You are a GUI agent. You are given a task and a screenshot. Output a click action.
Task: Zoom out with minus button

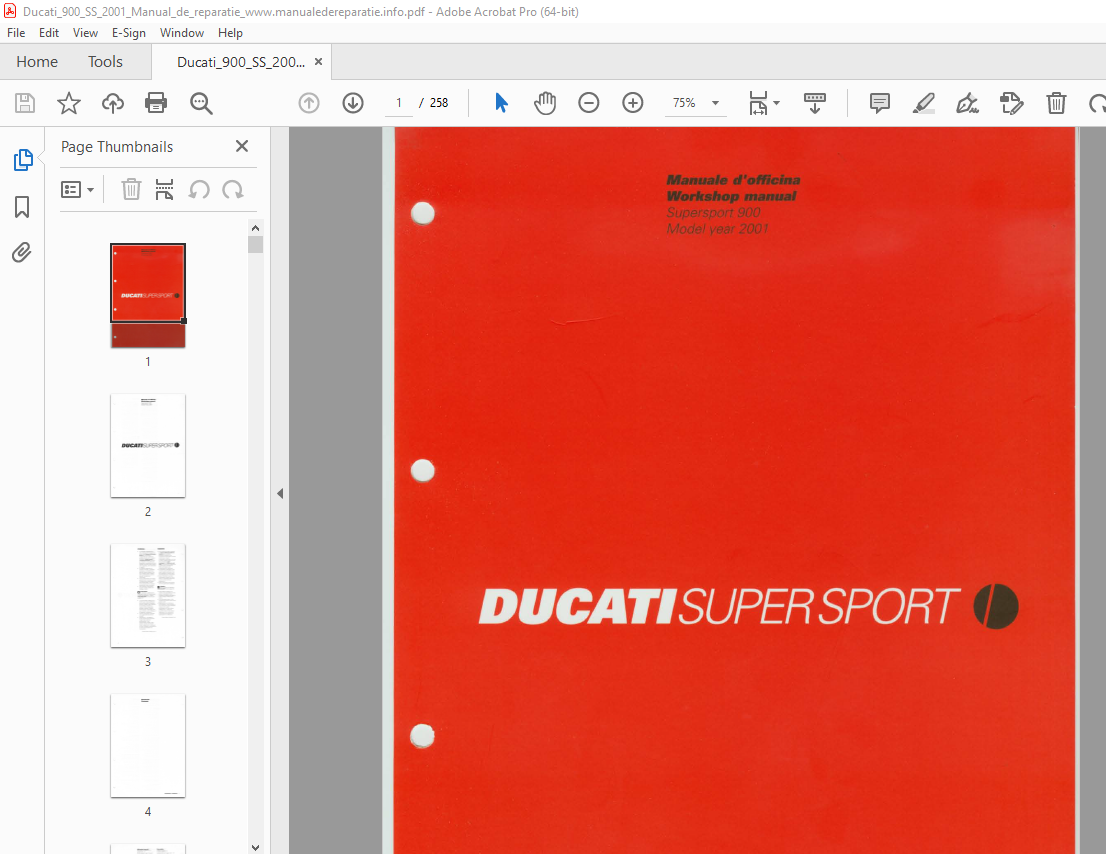(588, 103)
